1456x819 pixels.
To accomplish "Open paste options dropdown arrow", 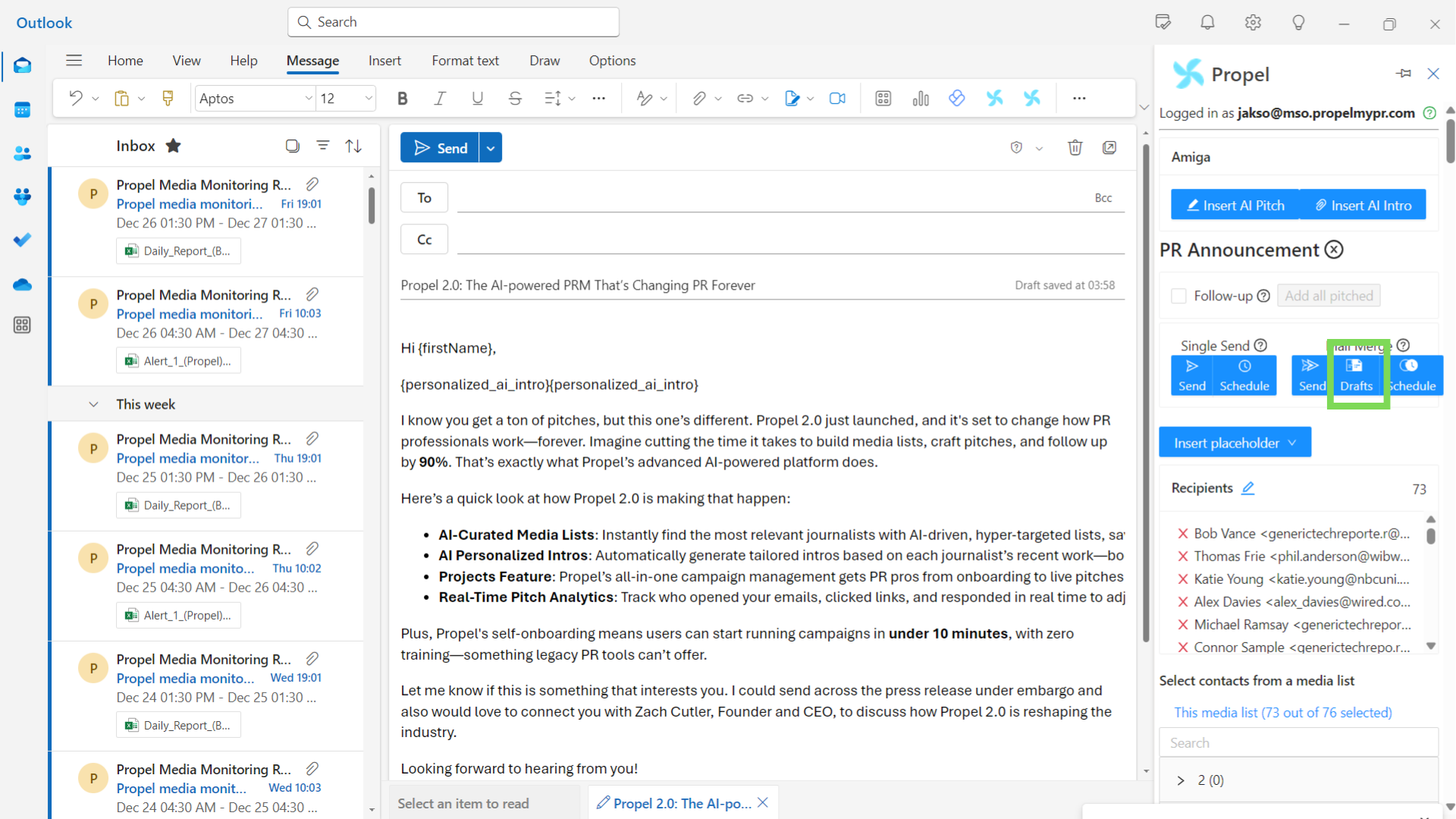I will pyautogui.click(x=141, y=98).
